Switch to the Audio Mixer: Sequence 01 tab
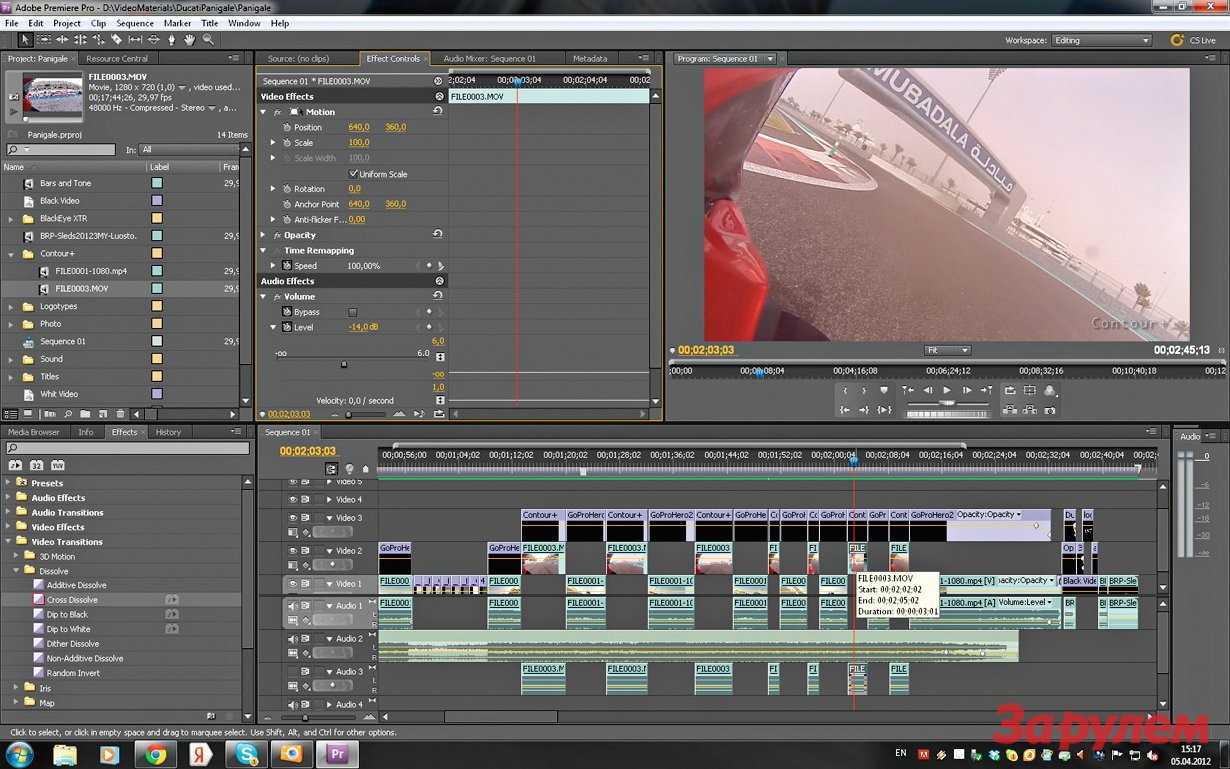 click(489, 59)
